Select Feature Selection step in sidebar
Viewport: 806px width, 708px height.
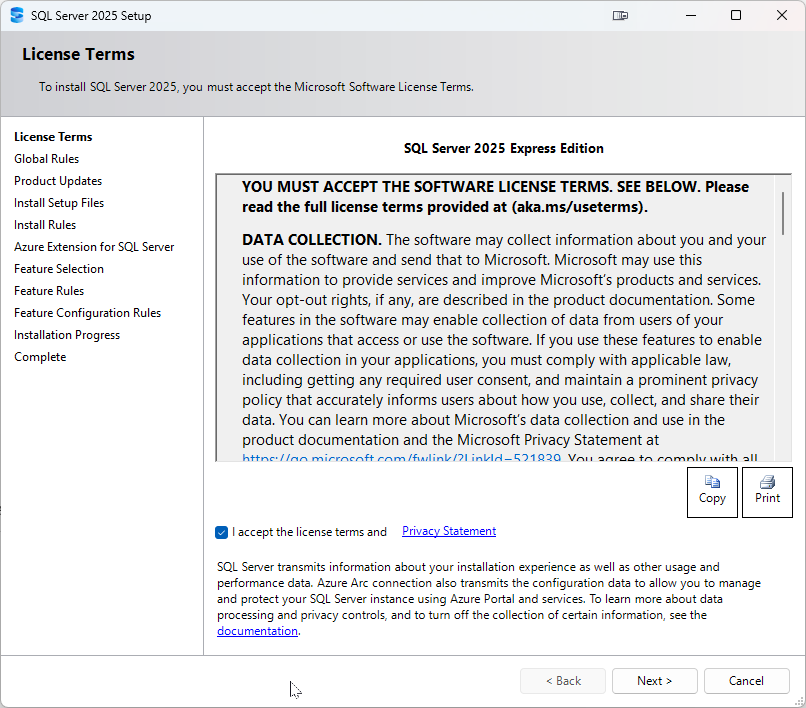click(x=59, y=269)
